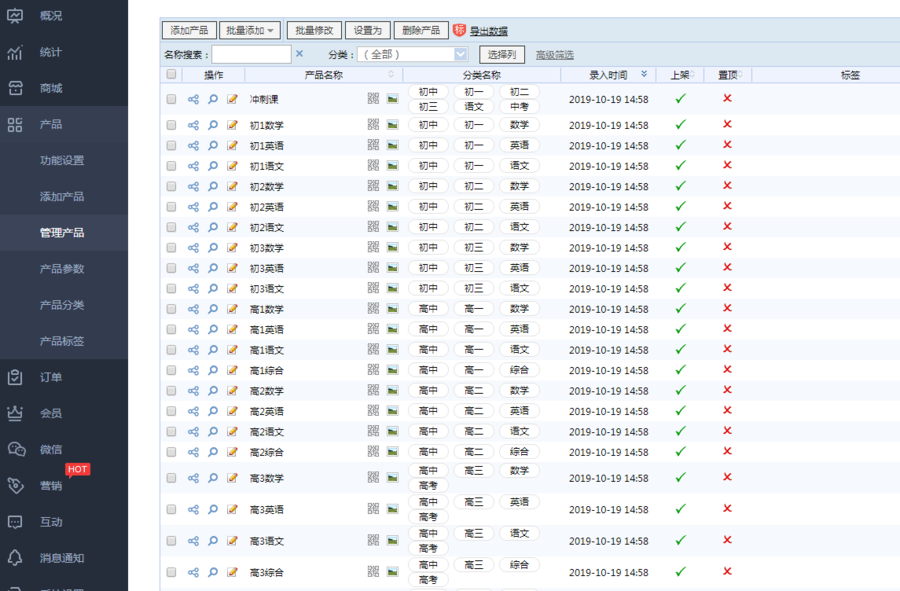Select 功能设置 in the sidebar submenu
This screenshot has height=591, width=900.
point(62,160)
